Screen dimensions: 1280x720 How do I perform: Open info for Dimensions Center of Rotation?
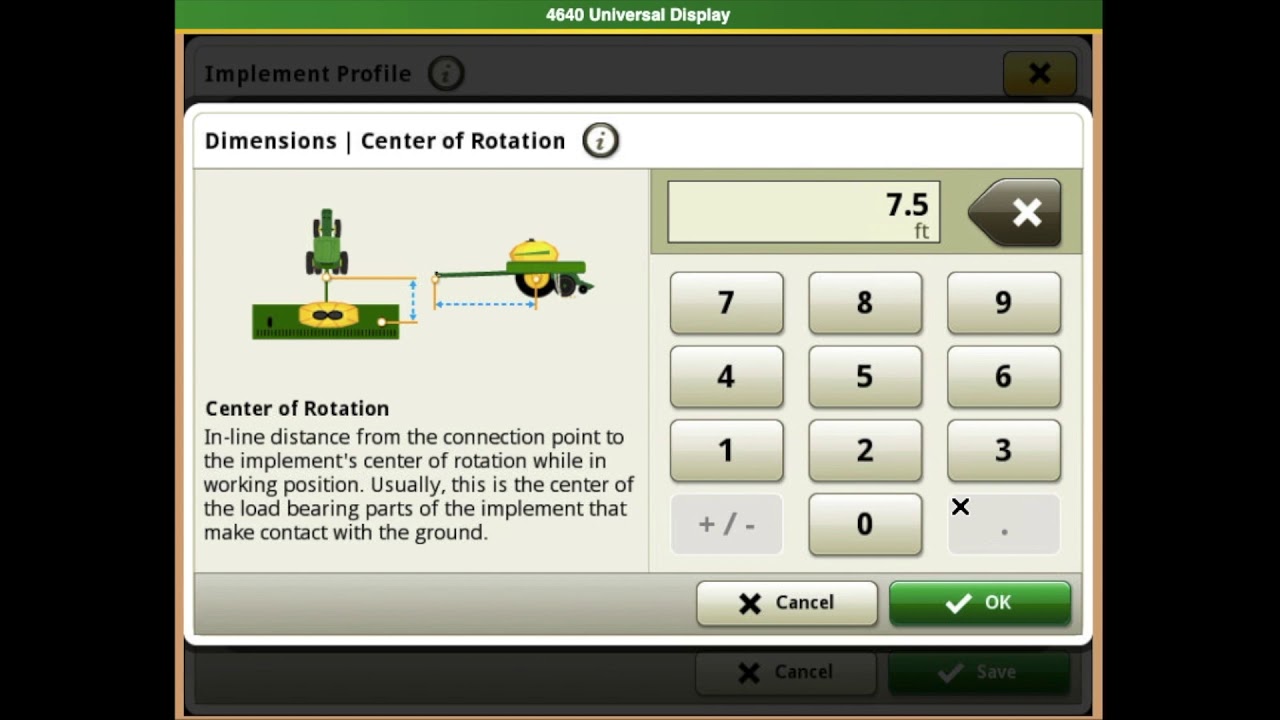pyautogui.click(x=600, y=141)
